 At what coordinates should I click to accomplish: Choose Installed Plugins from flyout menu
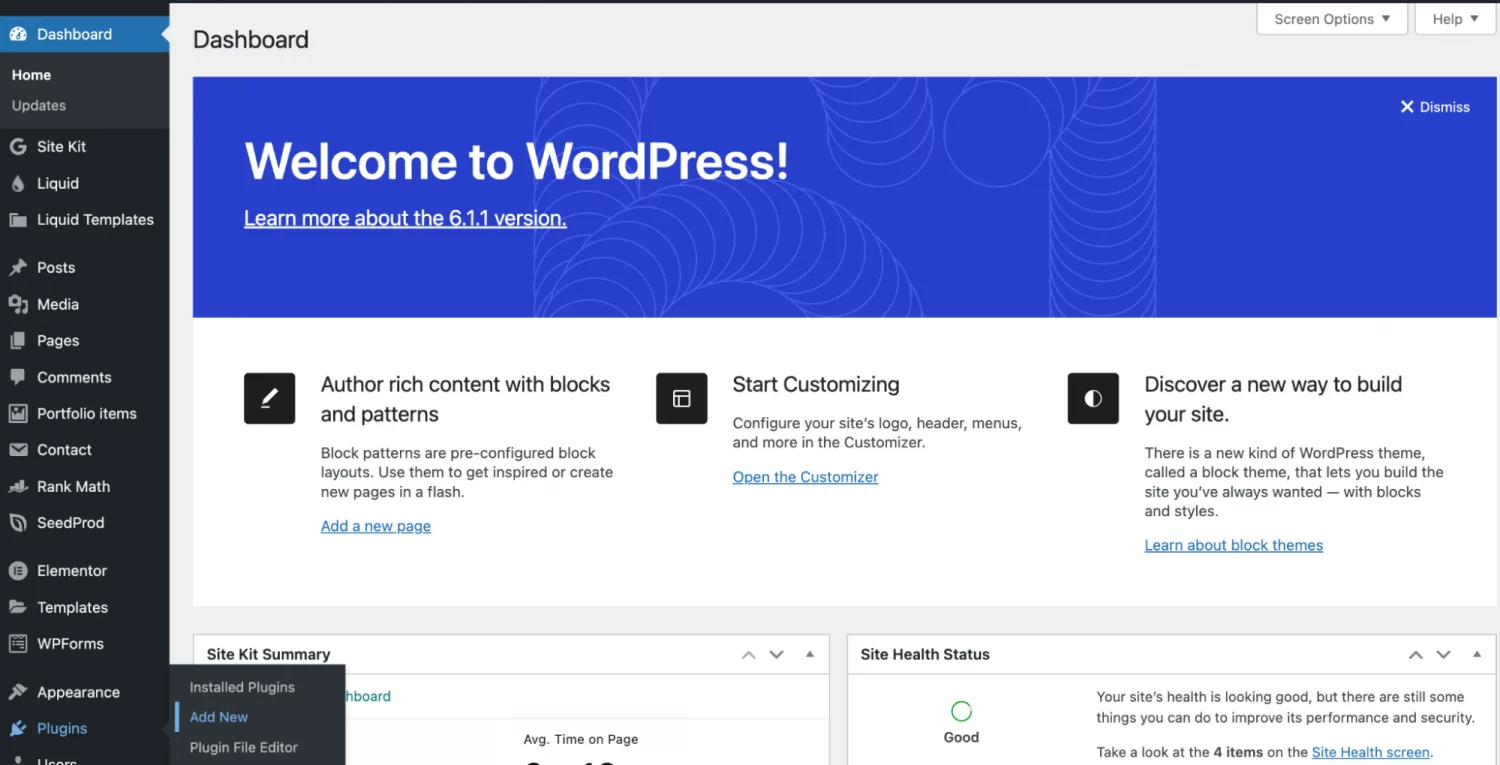[242, 687]
